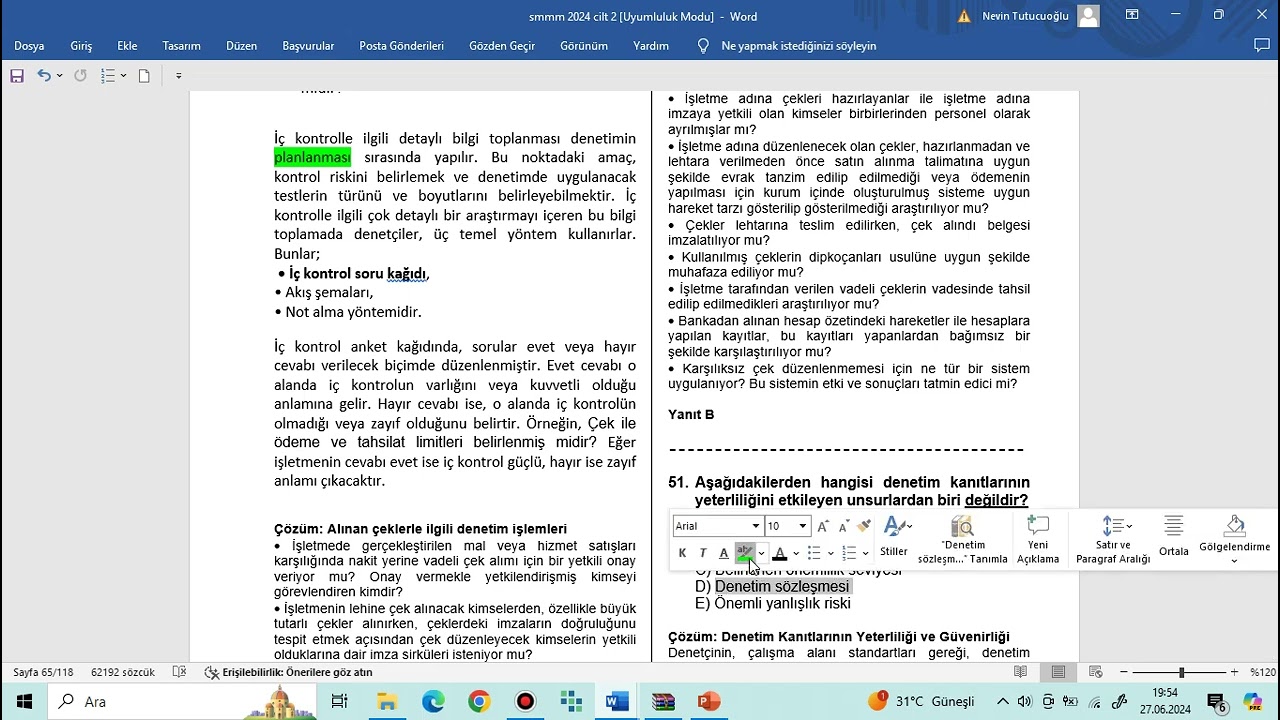1280x720 pixels.
Task: Increase font size in mini toolbar
Action: [823, 526]
